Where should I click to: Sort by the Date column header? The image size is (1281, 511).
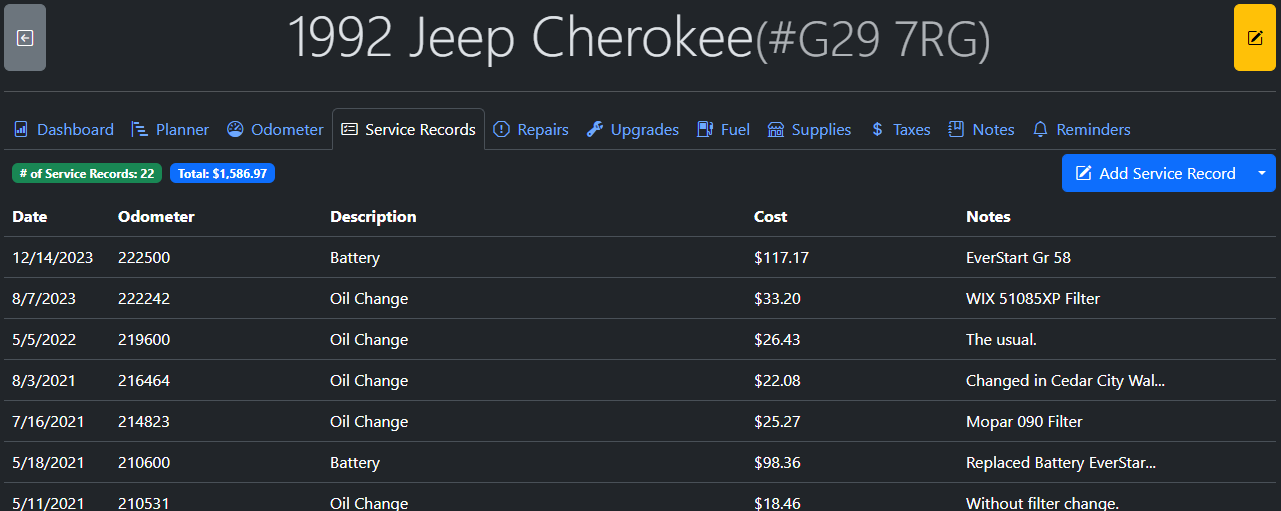[x=30, y=217]
